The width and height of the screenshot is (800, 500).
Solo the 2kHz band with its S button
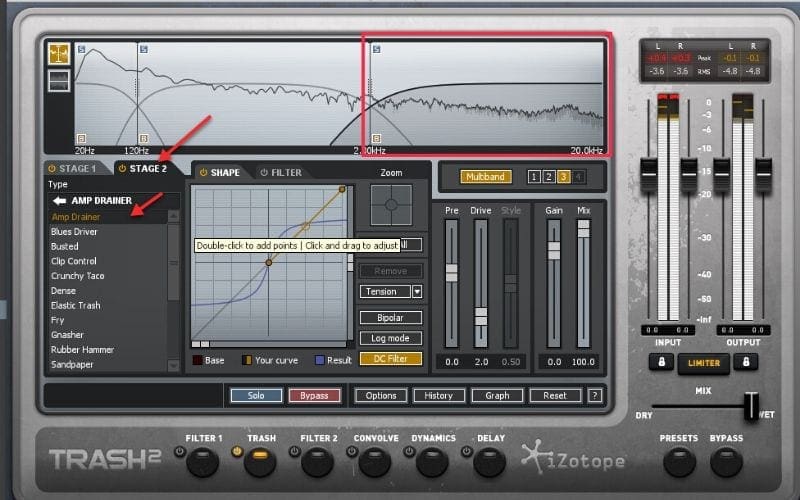[x=377, y=49]
